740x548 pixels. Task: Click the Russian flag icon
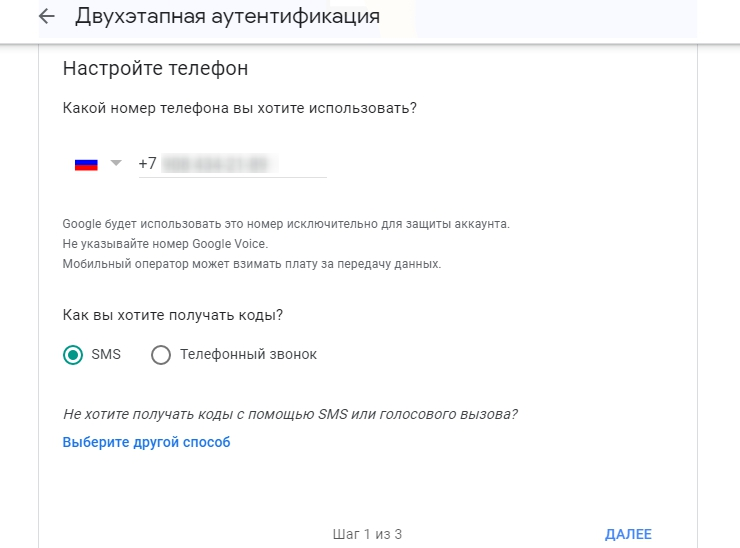86,164
